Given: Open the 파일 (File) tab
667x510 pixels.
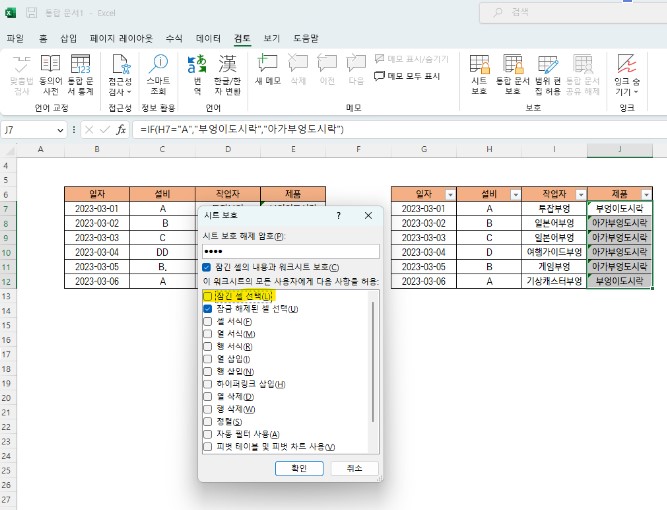Looking at the screenshot, I should click(15, 38).
